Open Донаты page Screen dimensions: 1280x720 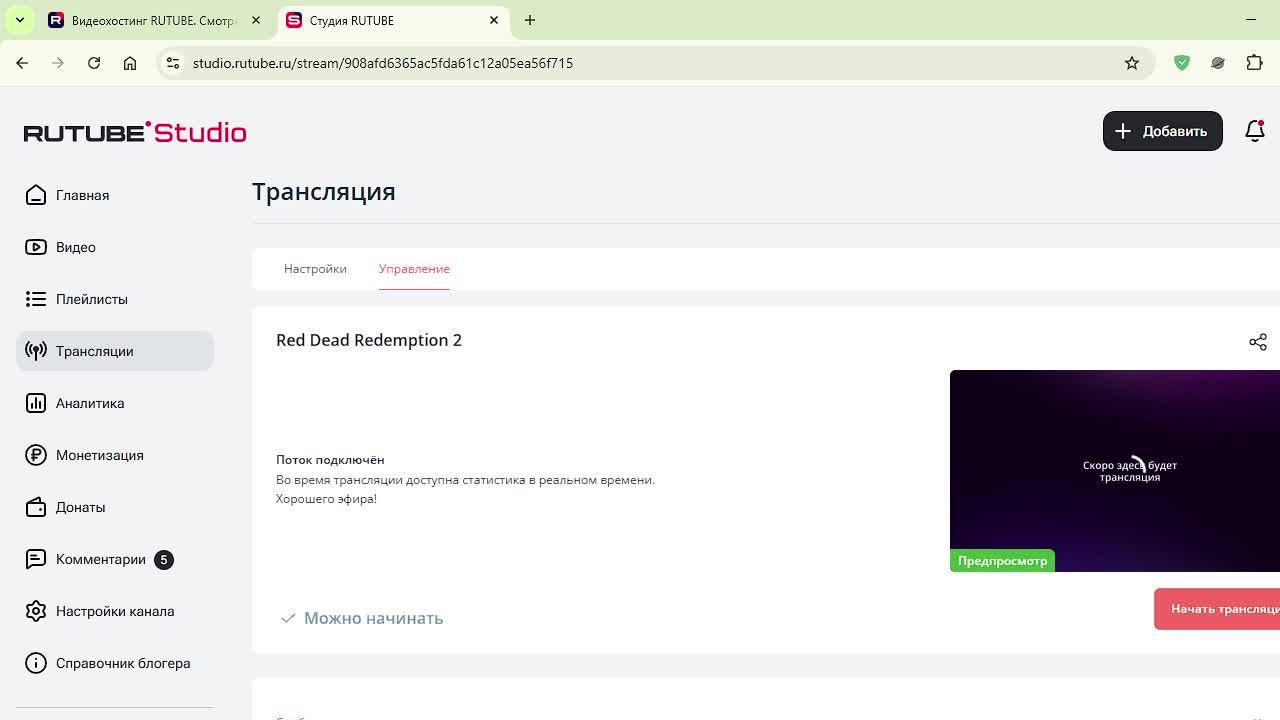(115, 507)
